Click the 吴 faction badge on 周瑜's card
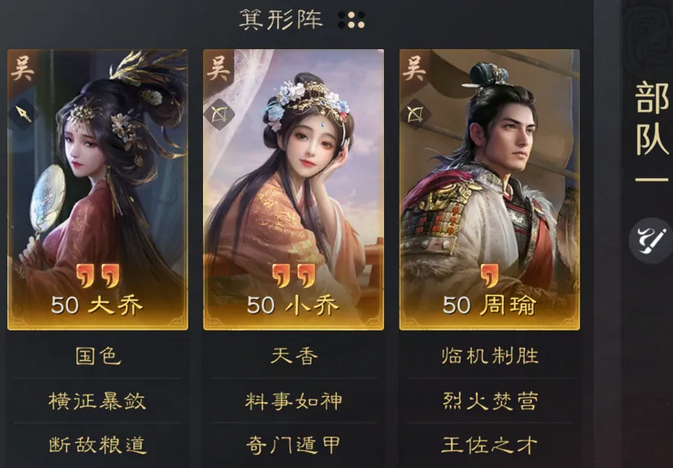673x468 pixels. (414, 69)
